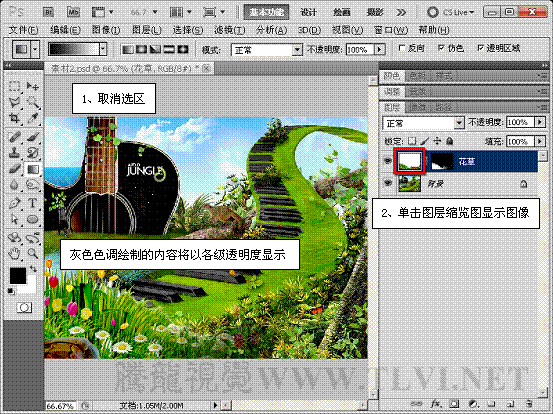Select the Move tool
Screen dimensions: 553x414
coord(33,86)
